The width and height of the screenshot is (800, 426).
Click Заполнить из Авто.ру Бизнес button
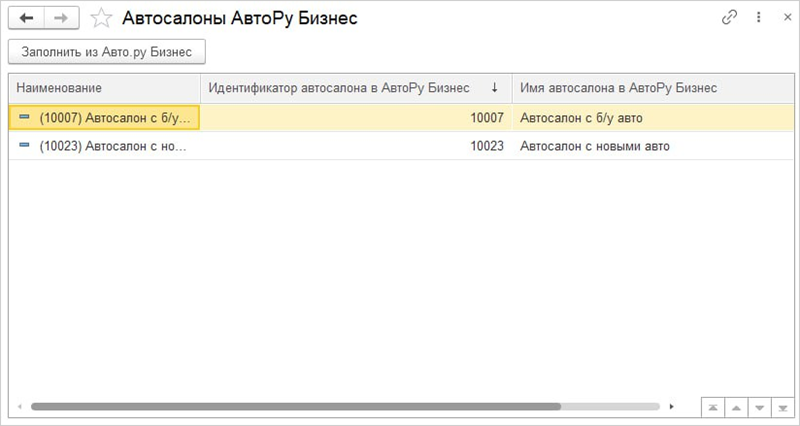[107, 52]
